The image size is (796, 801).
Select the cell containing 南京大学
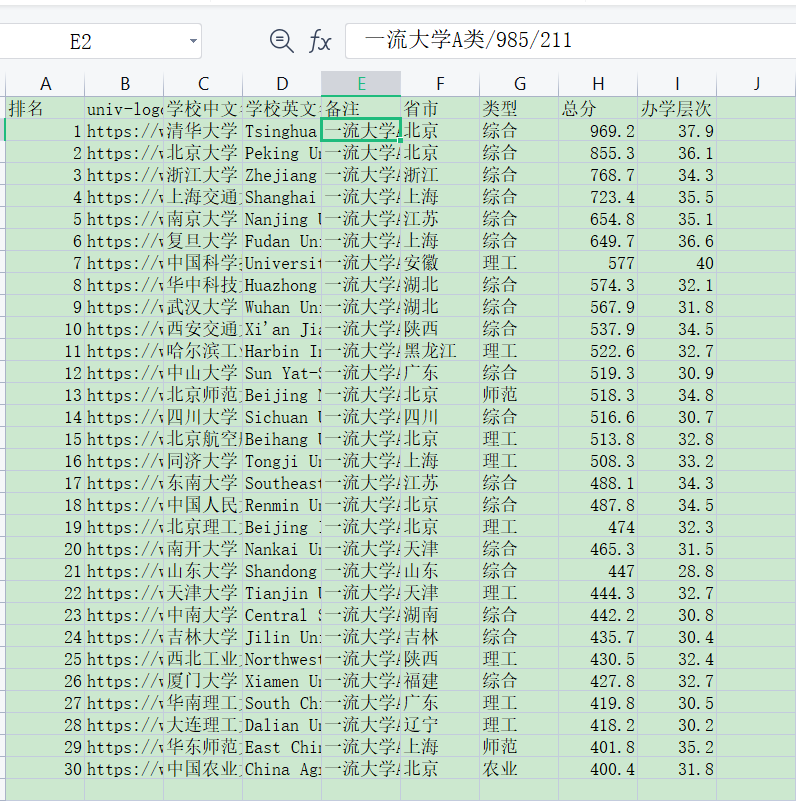203,219
